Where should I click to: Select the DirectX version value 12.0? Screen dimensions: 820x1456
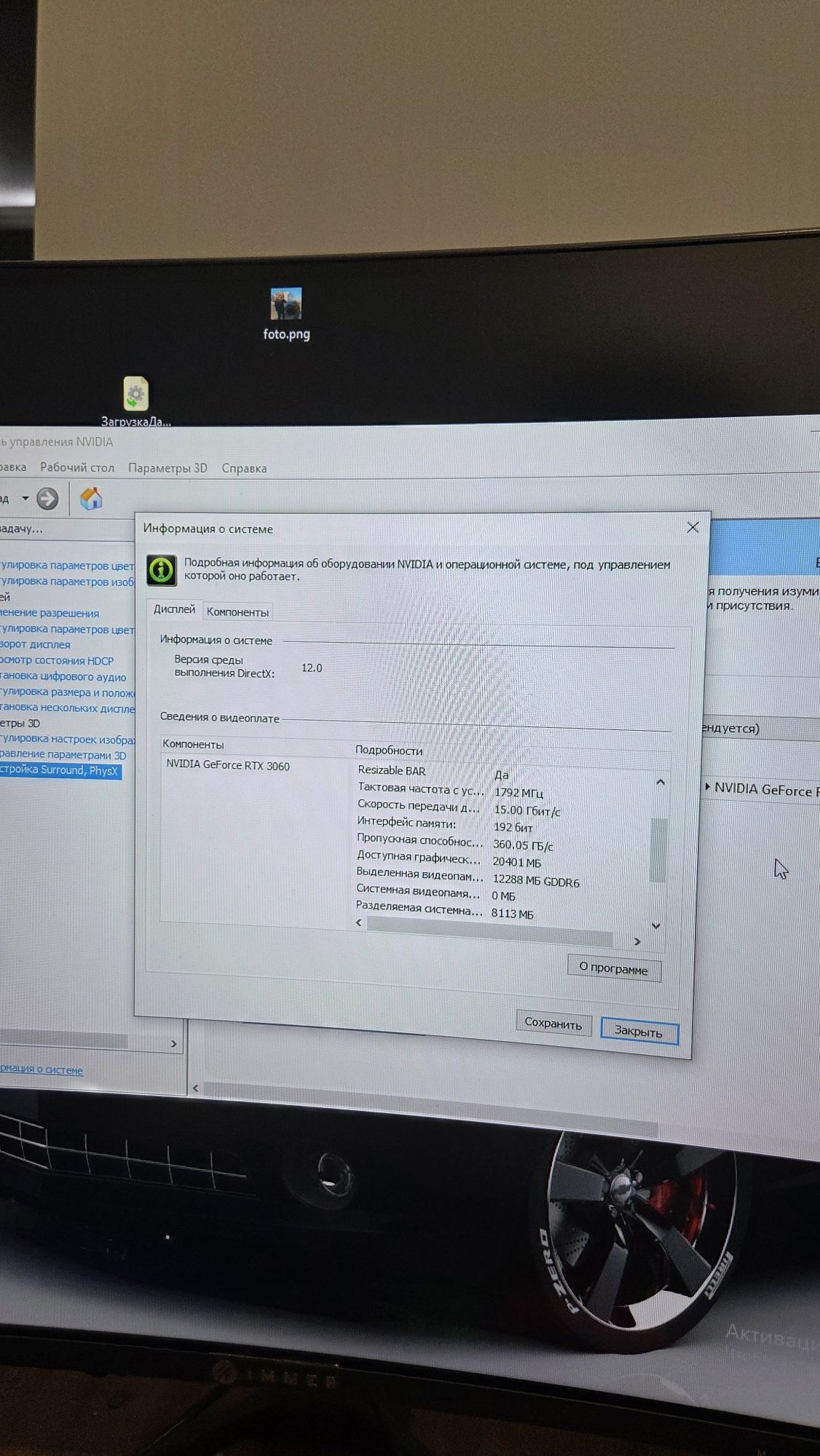pos(312,668)
